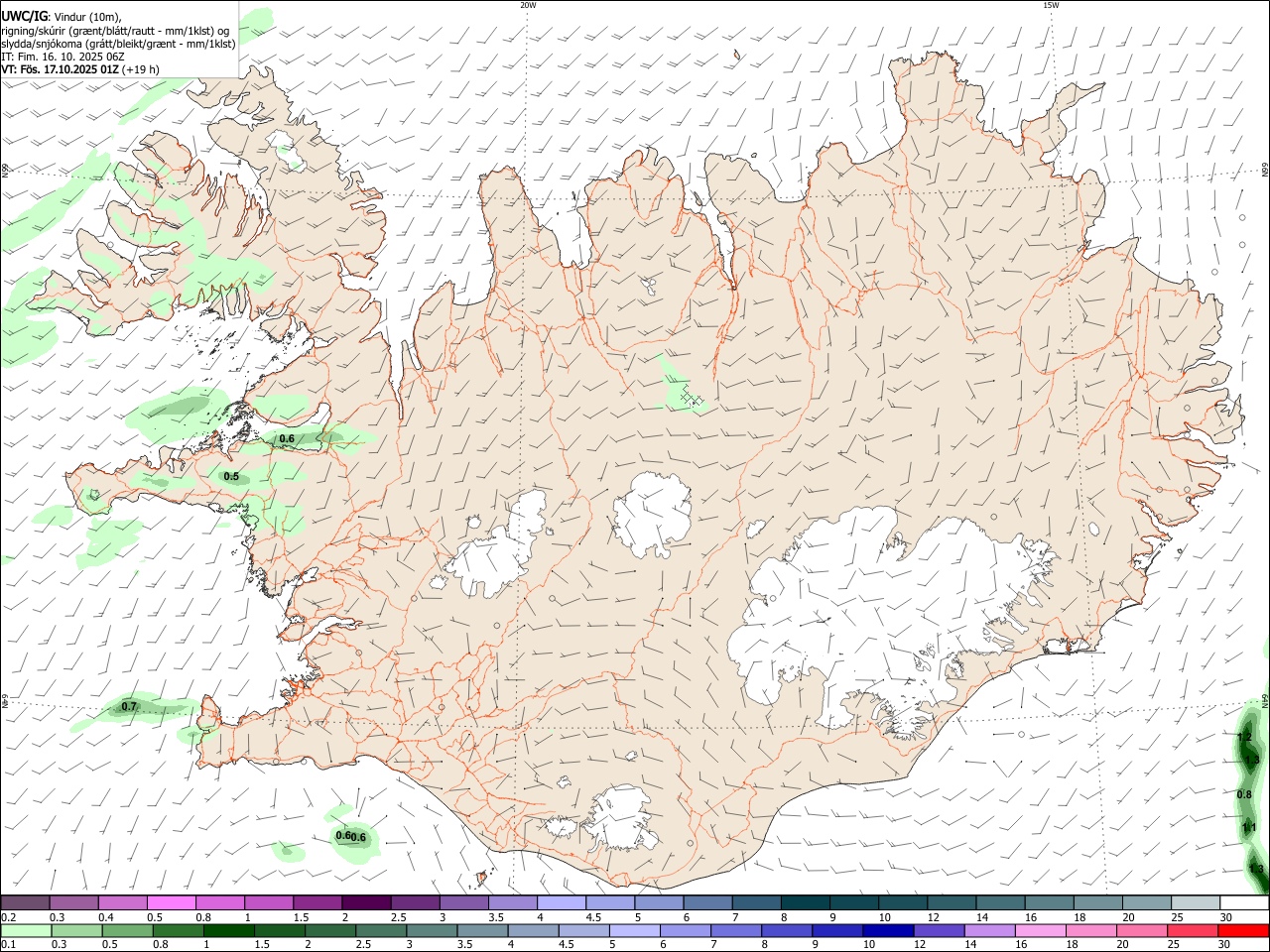Select the dark purple swatch between 2 and 2.5
This screenshot has height=952, width=1270.
(x=366, y=903)
